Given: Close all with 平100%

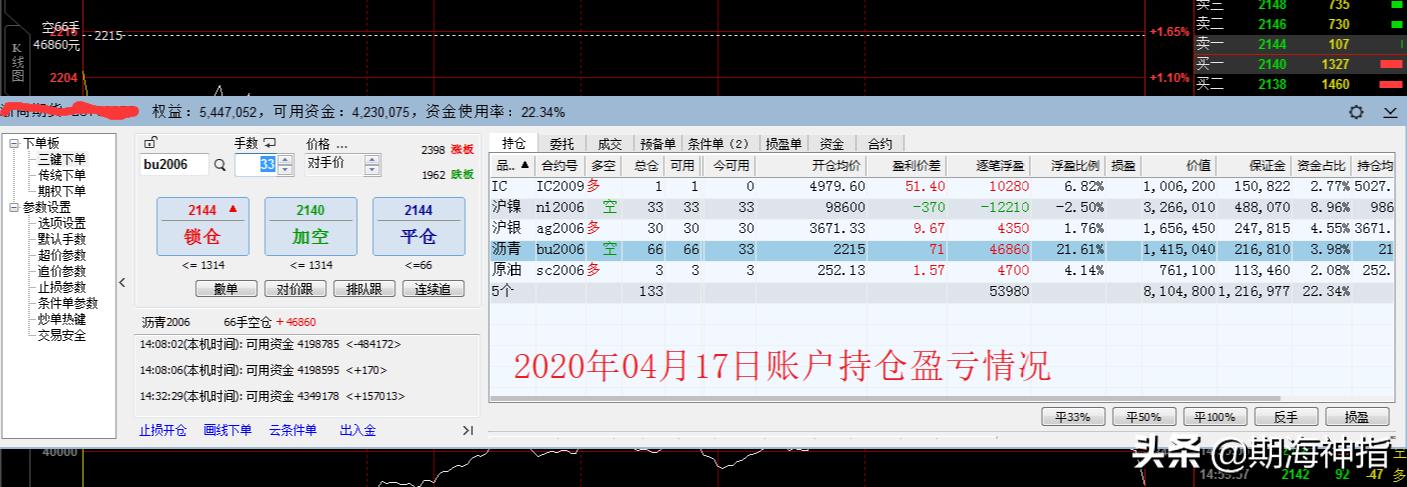Looking at the screenshot, I should (1215, 417).
